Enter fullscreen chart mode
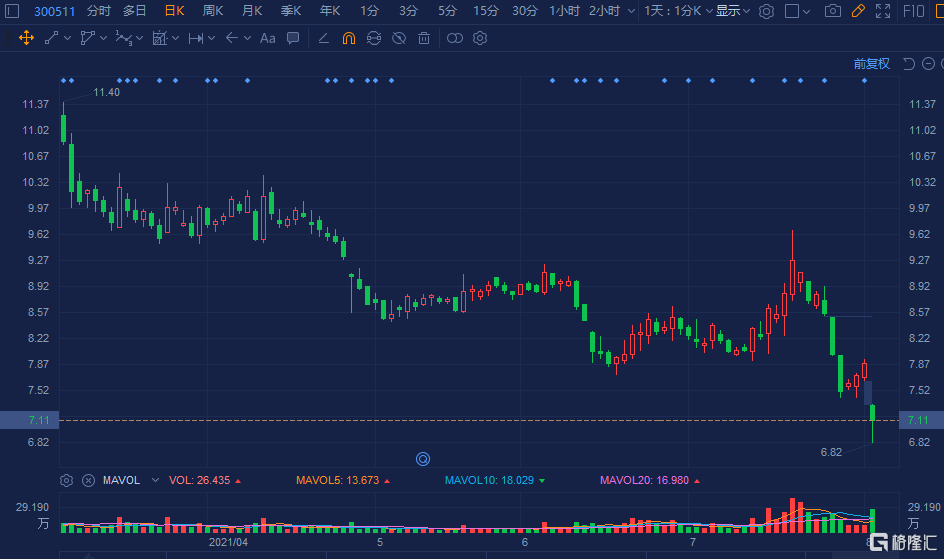 click(882, 11)
